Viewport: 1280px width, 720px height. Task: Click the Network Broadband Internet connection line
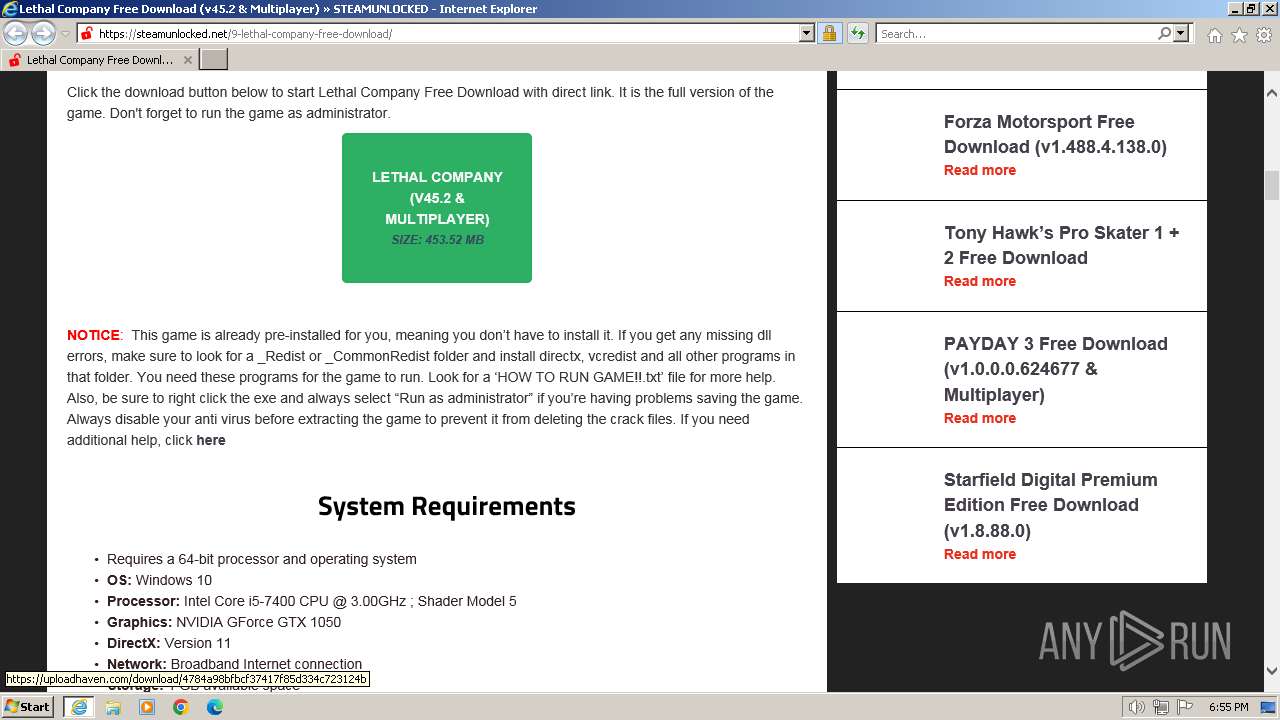(234, 664)
